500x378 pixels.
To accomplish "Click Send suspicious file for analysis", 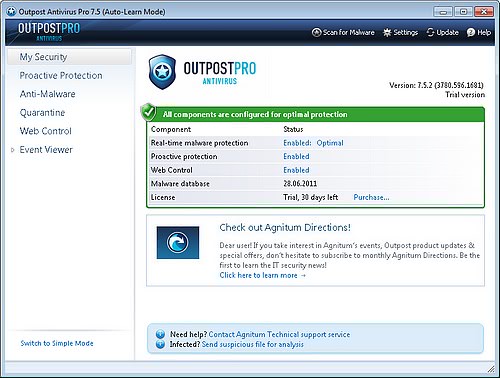I will pos(253,344).
